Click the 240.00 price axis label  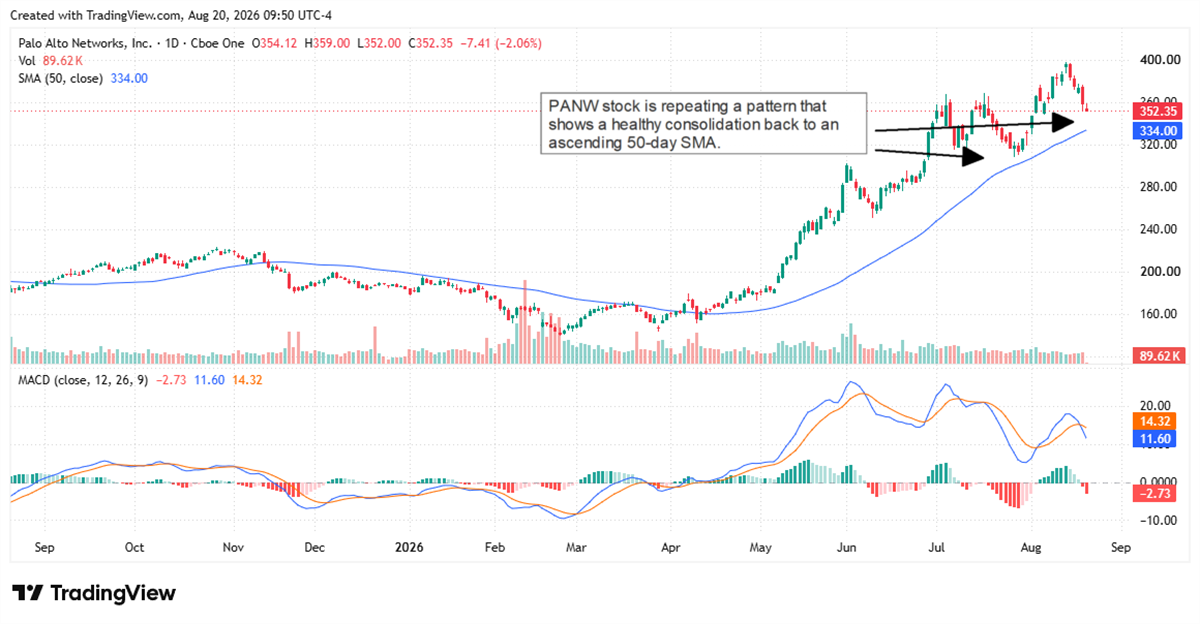pos(1159,229)
